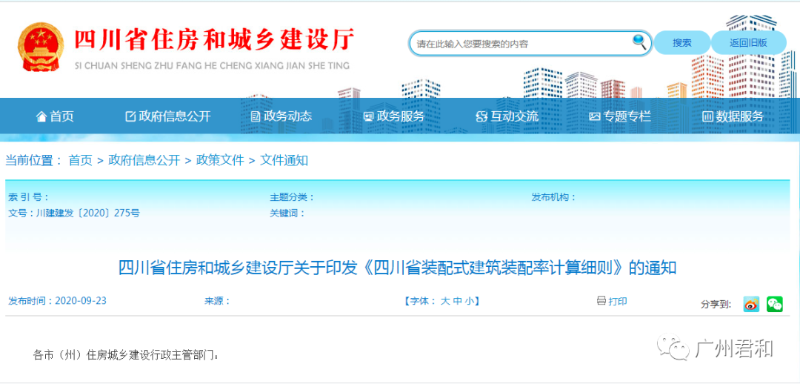Set font size to 小
The width and height of the screenshot is (800, 384).
pos(468,301)
